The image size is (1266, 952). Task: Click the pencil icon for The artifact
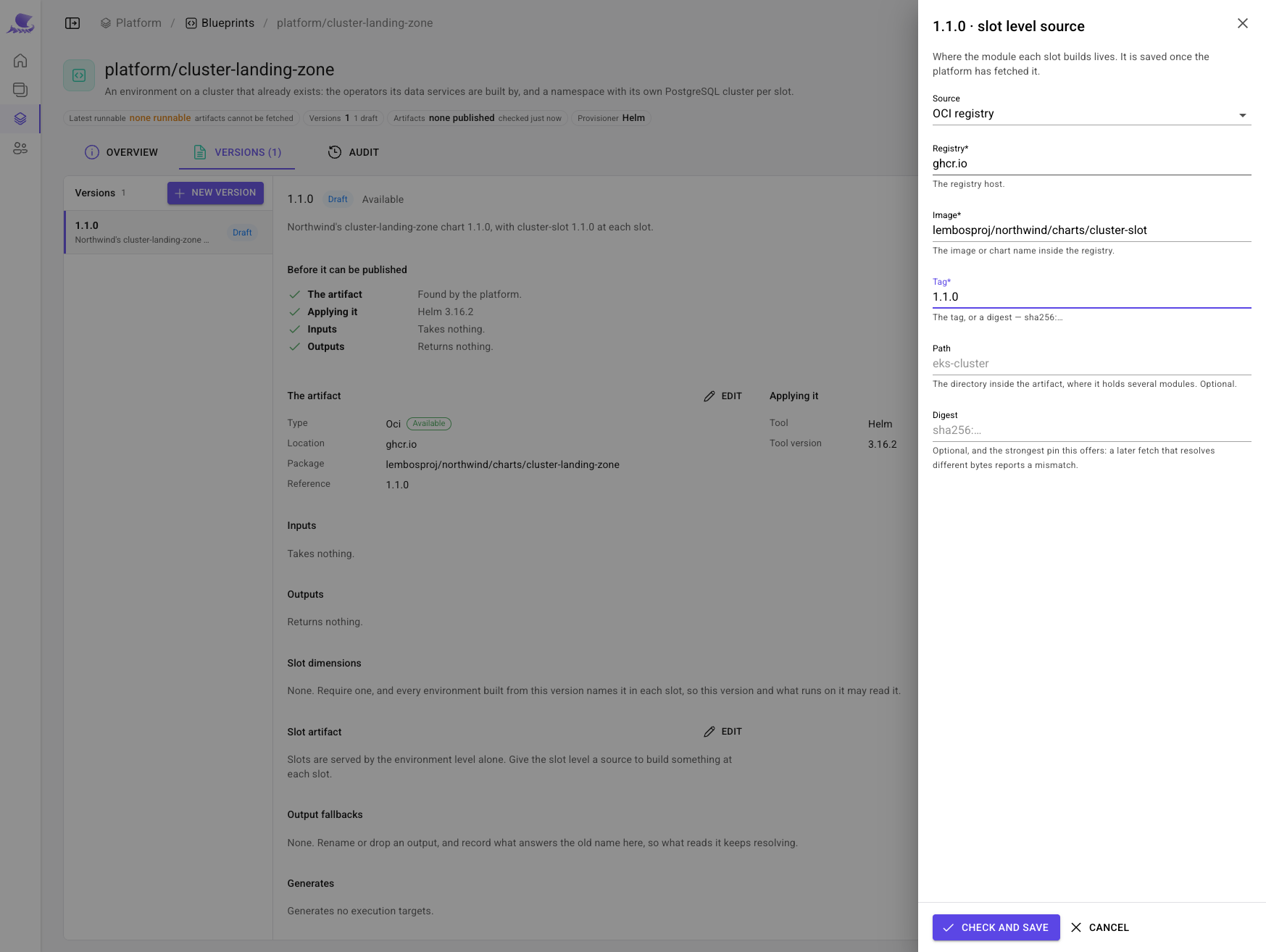click(x=709, y=396)
